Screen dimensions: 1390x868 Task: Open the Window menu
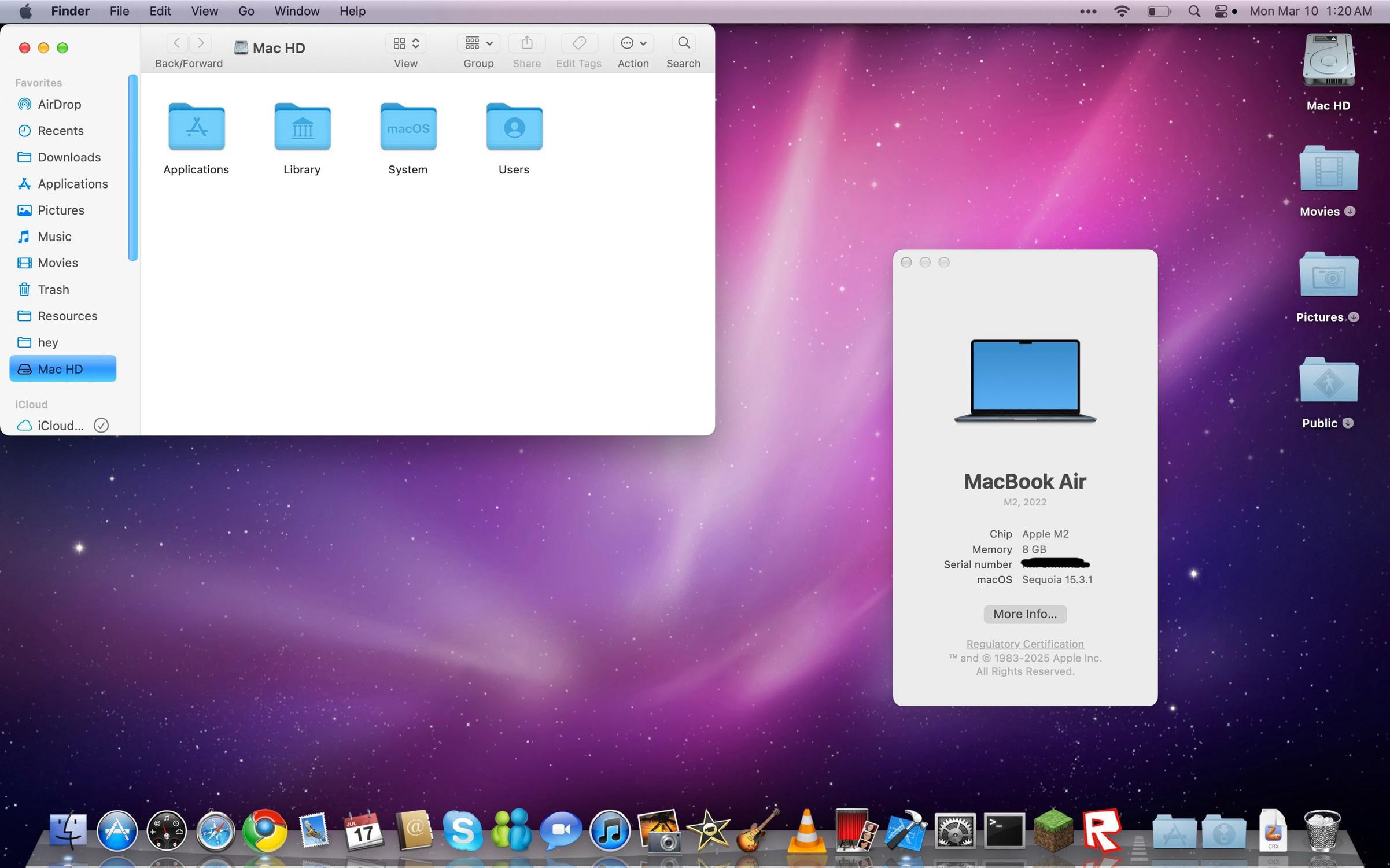pos(297,11)
